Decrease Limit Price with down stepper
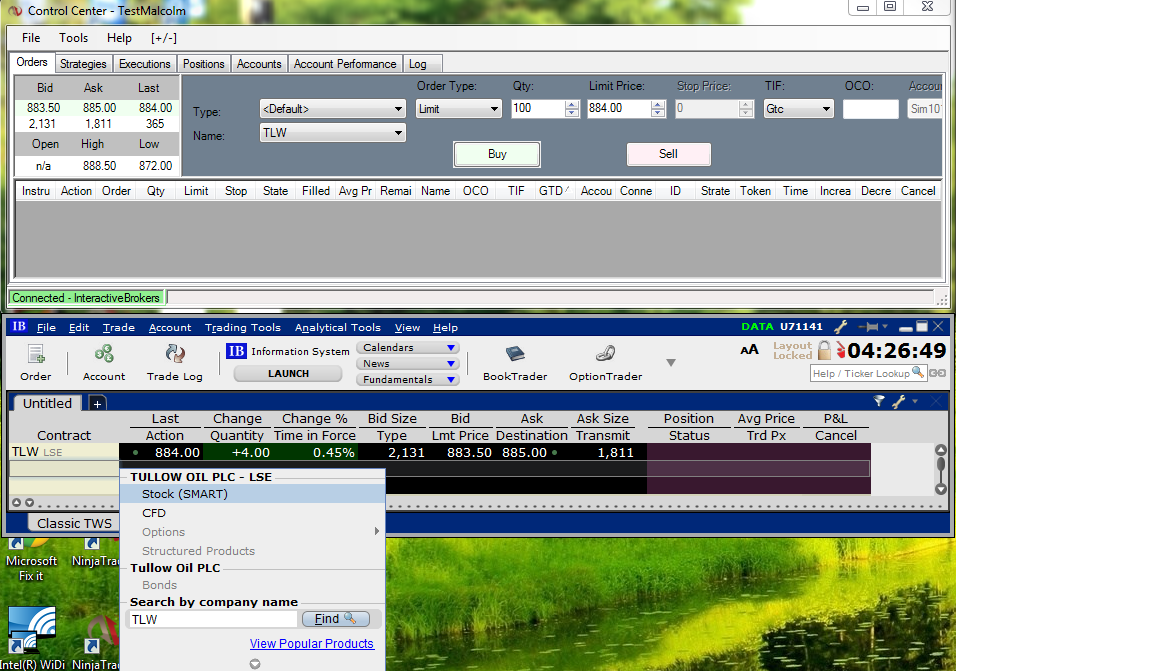Viewport: 1152px width, 671px height. (x=658, y=113)
